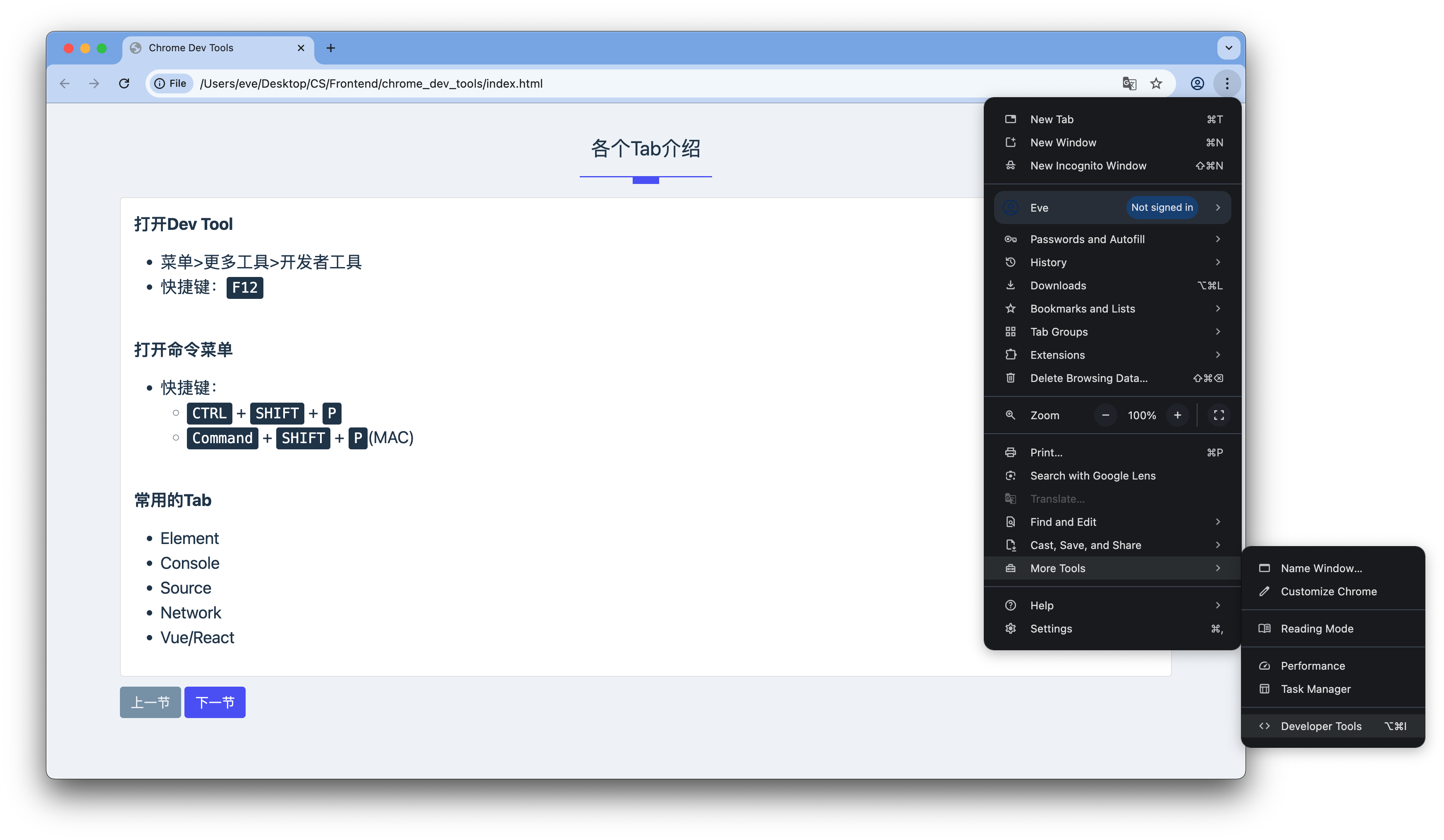Enter full screen from the Zoom row

click(x=1219, y=415)
